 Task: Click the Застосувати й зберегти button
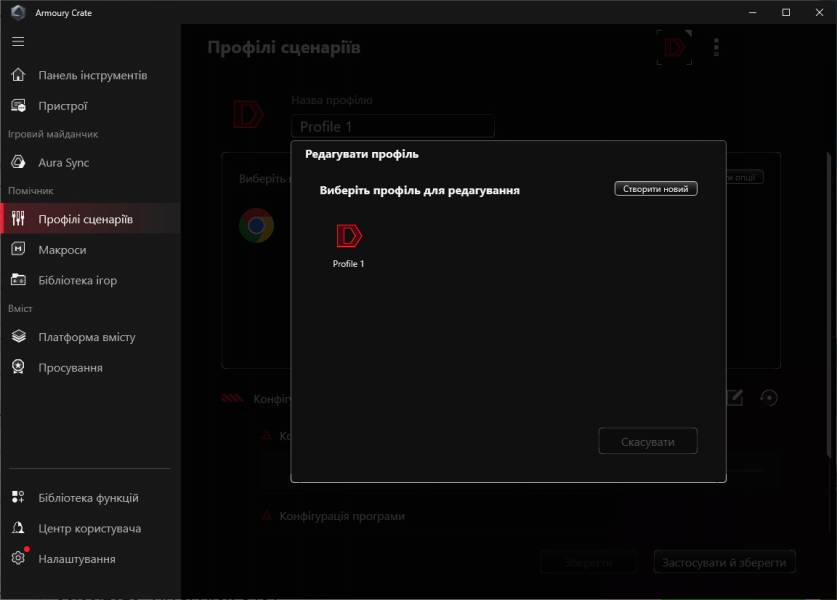(724, 563)
